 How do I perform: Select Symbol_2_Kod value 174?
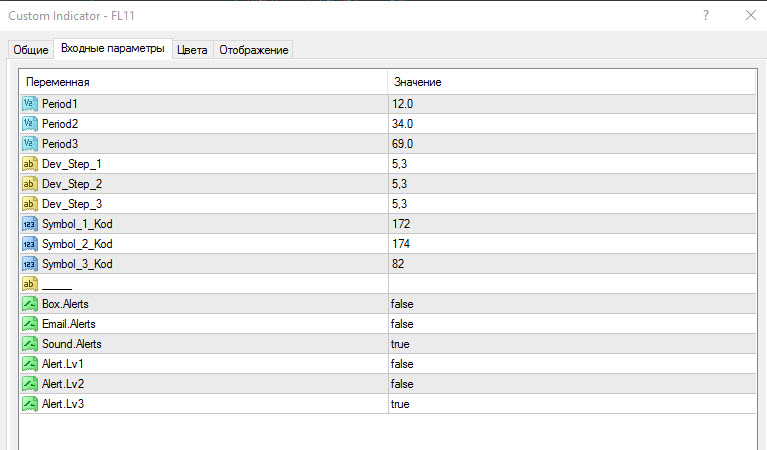(401, 244)
